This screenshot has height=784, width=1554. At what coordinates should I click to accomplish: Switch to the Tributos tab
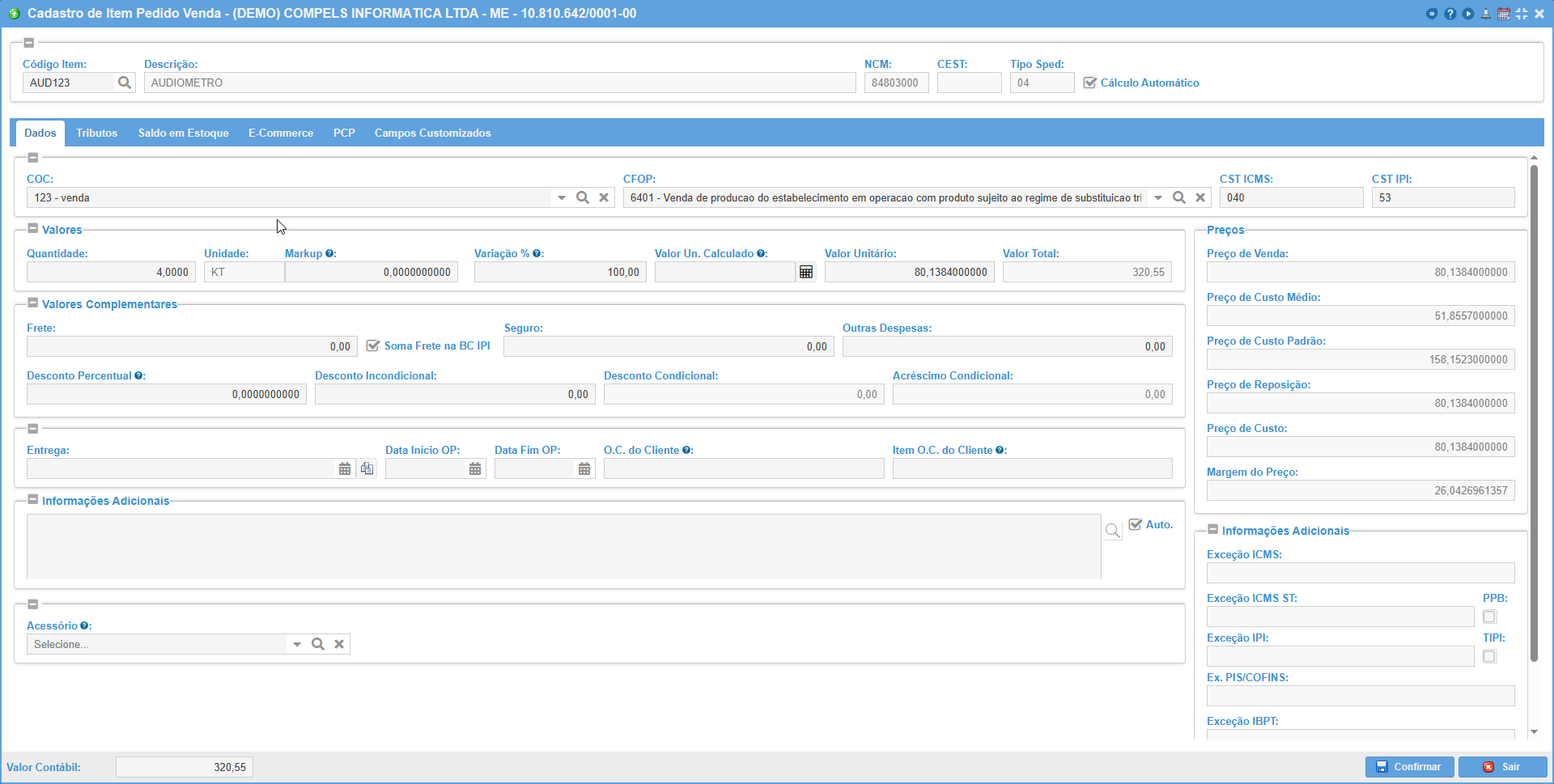(97, 133)
